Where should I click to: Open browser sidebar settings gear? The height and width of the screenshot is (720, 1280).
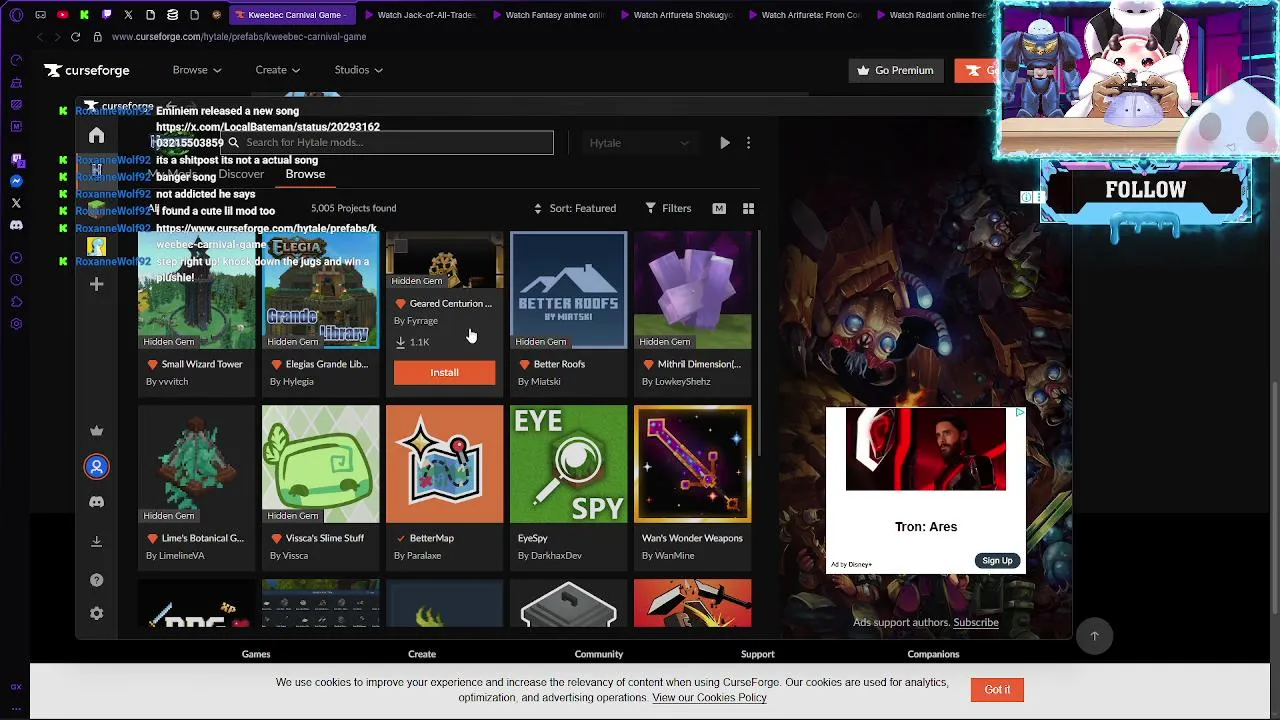tap(16, 324)
